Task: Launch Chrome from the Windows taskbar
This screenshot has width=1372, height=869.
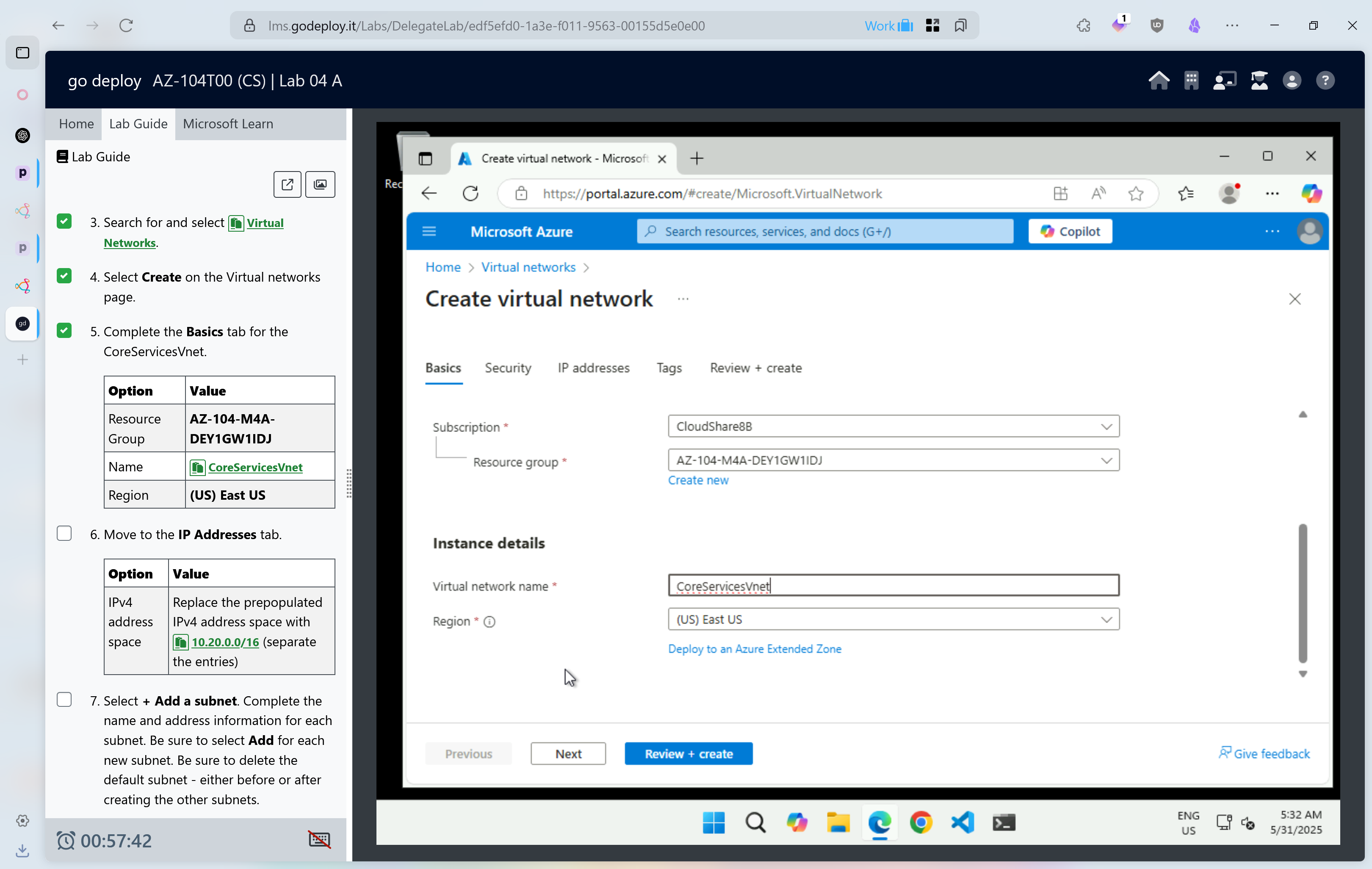Action: point(921,822)
